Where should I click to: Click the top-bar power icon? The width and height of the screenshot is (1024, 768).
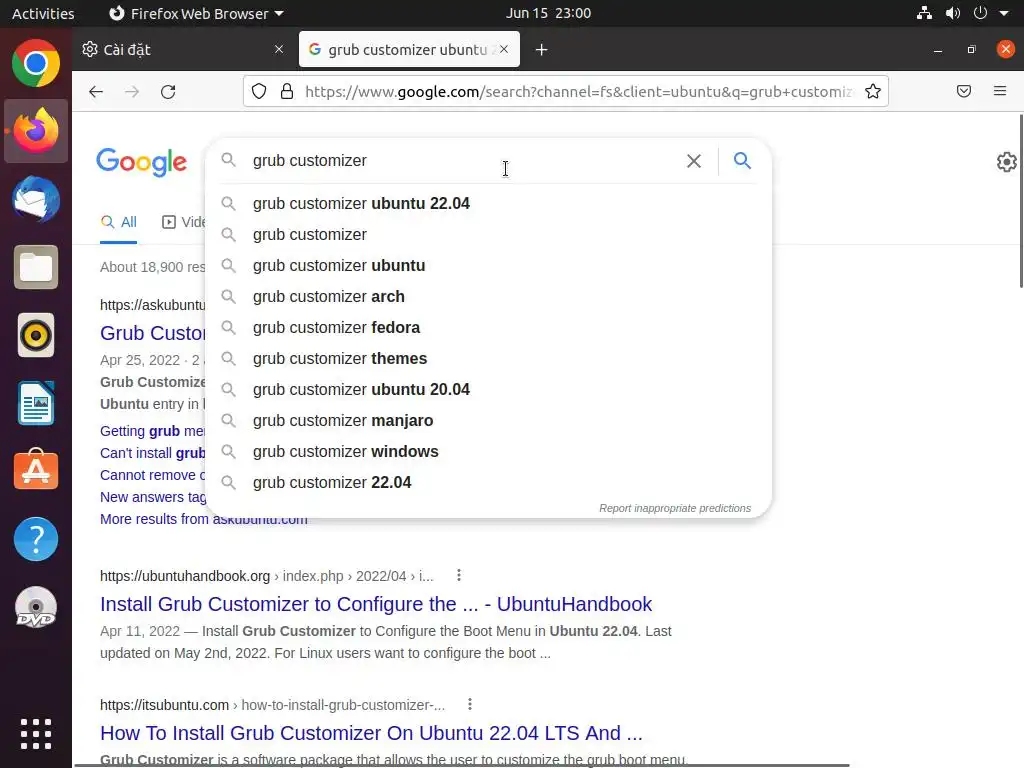tap(980, 13)
